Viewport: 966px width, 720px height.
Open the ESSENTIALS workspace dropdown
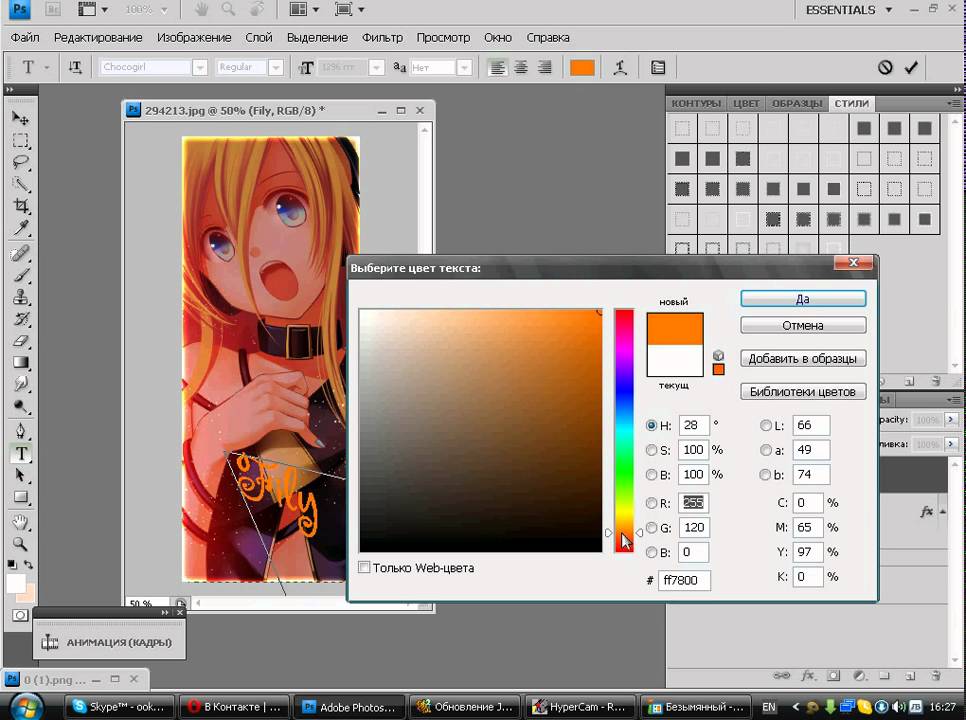coord(849,10)
